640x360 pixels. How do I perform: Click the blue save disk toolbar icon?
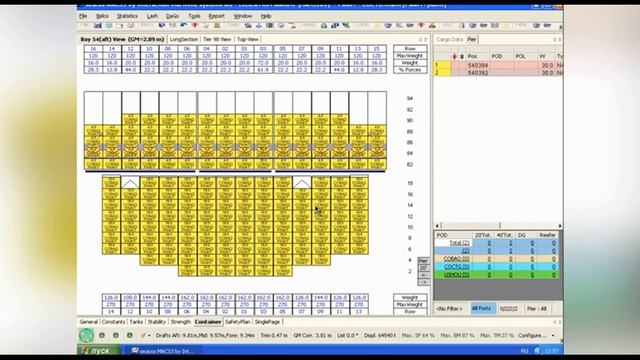tap(98, 26)
